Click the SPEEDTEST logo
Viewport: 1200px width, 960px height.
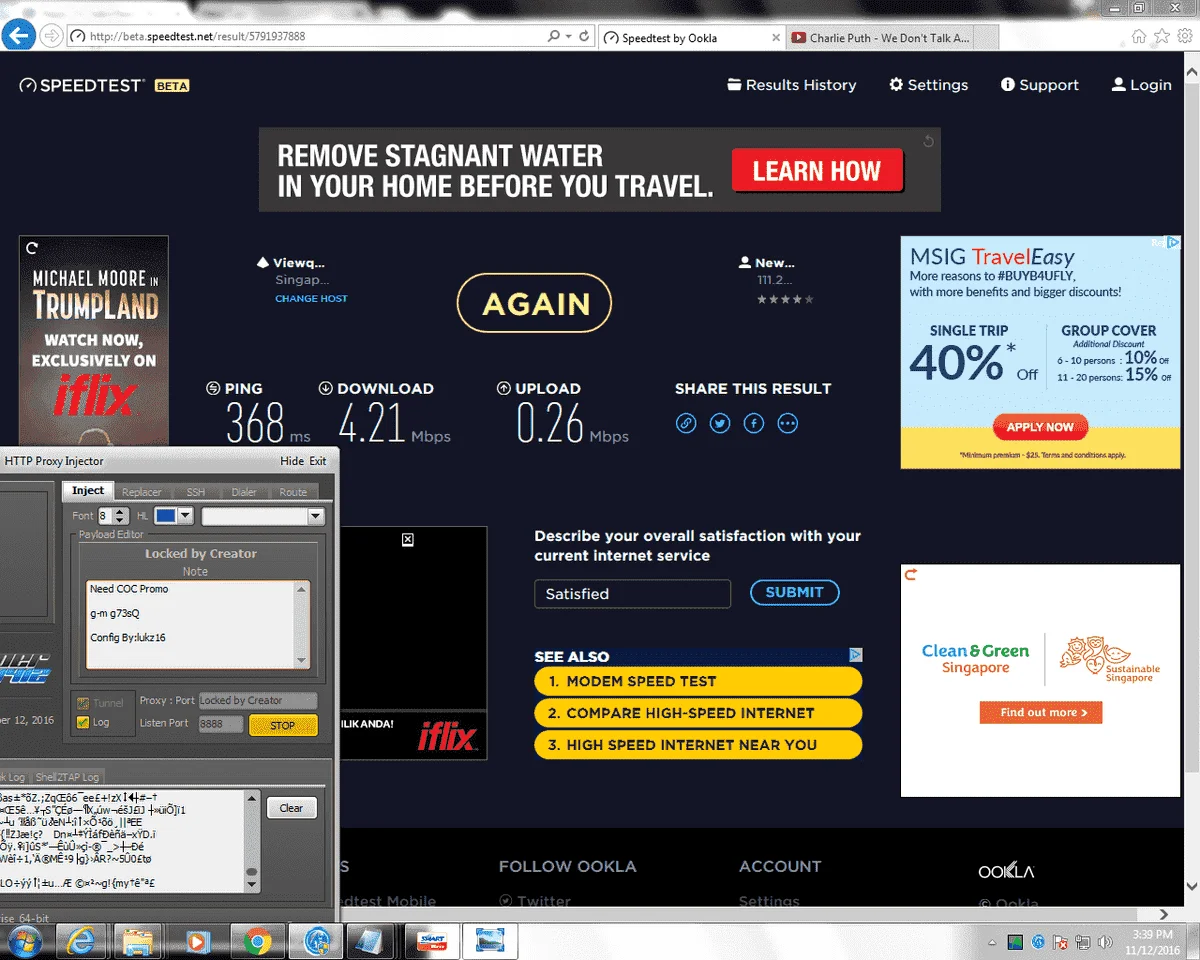83,85
